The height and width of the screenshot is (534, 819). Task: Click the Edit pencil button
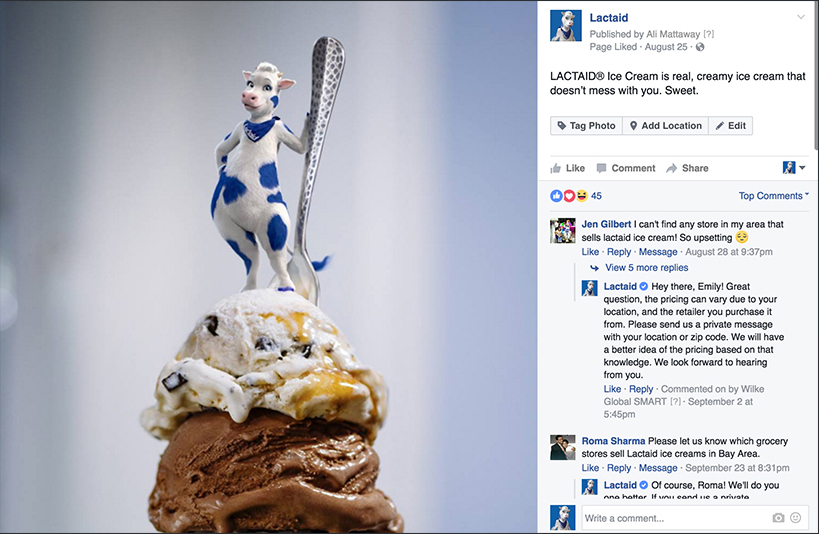pos(731,125)
